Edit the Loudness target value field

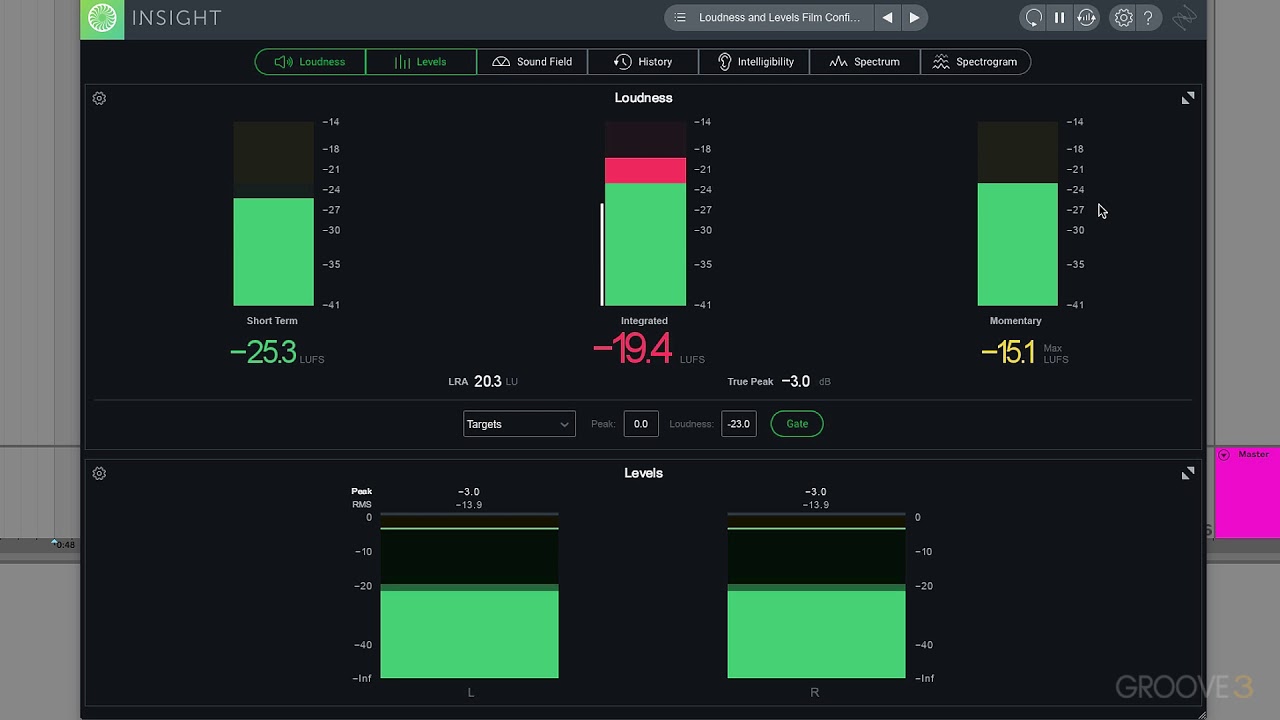pyautogui.click(x=739, y=424)
